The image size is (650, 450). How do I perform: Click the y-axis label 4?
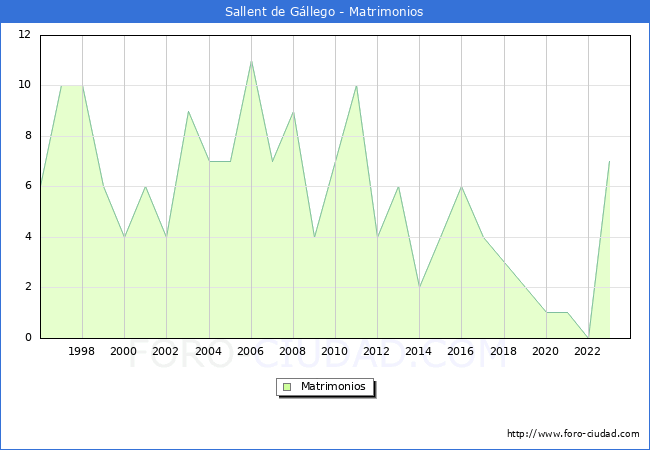click(28, 237)
